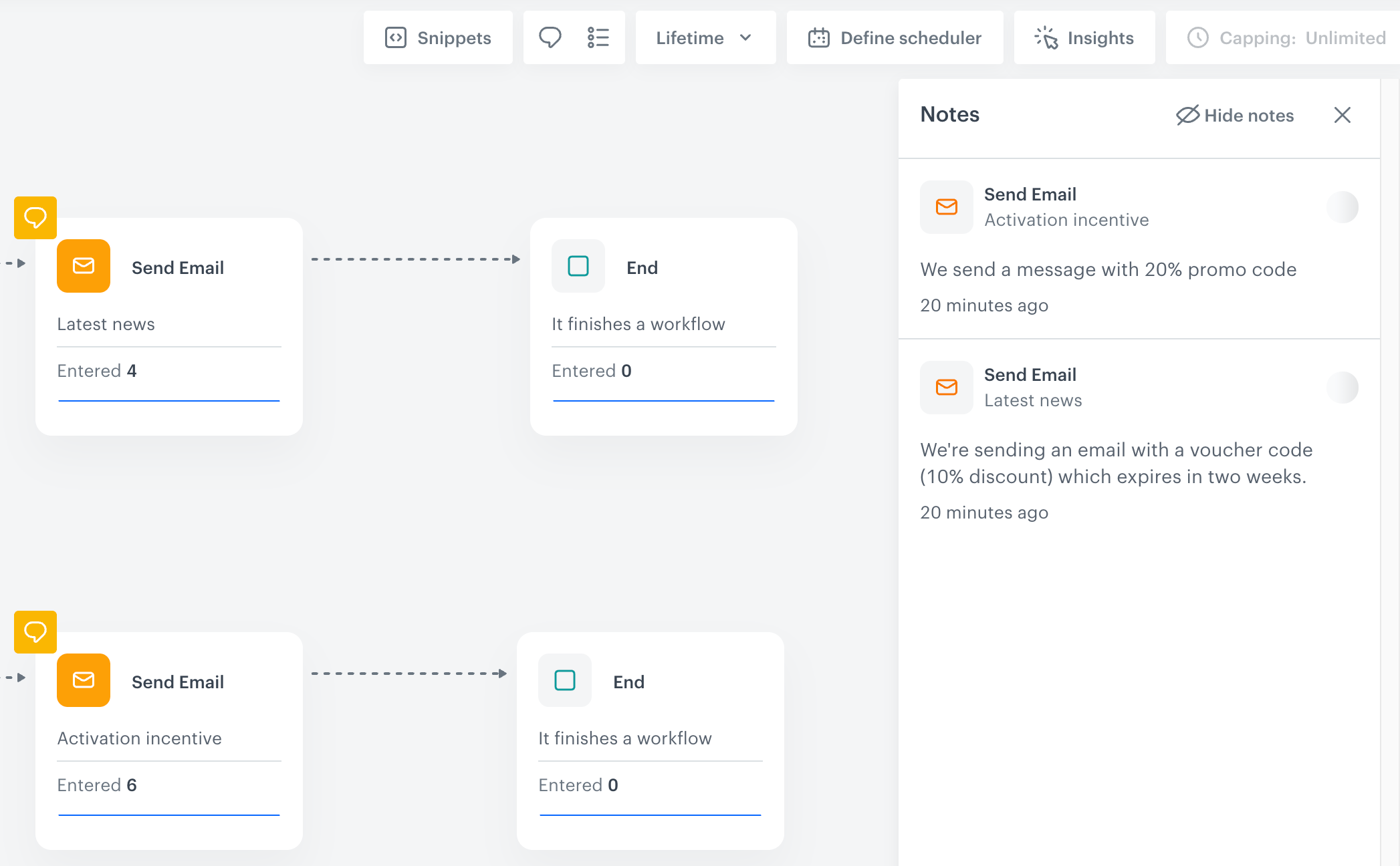Open the yellow comment badge above Latest news node
1400x866 pixels.
35,217
